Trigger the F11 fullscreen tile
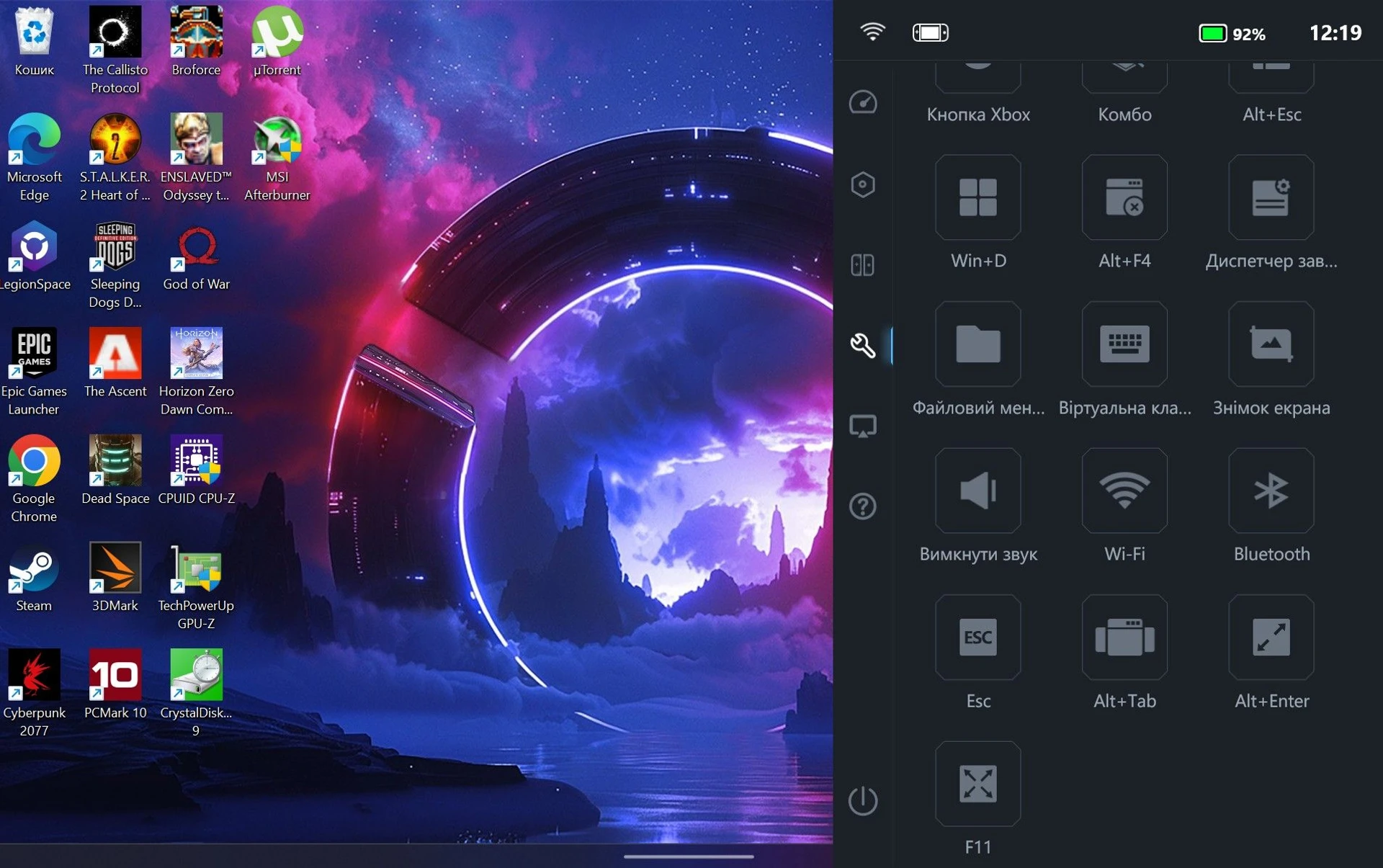The height and width of the screenshot is (868, 1383). click(x=977, y=784)
